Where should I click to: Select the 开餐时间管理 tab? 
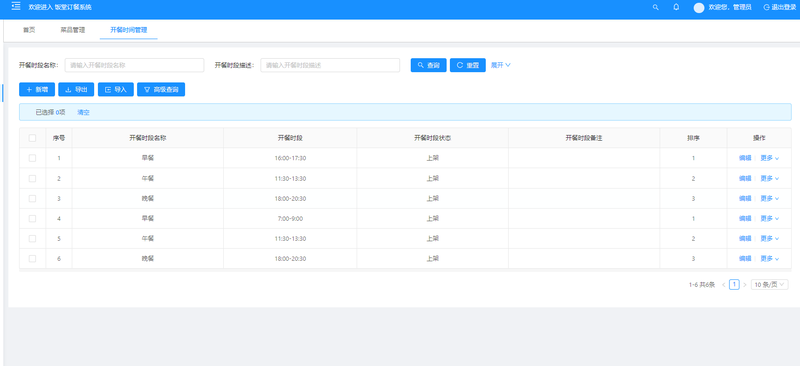(x=129, y=30)
